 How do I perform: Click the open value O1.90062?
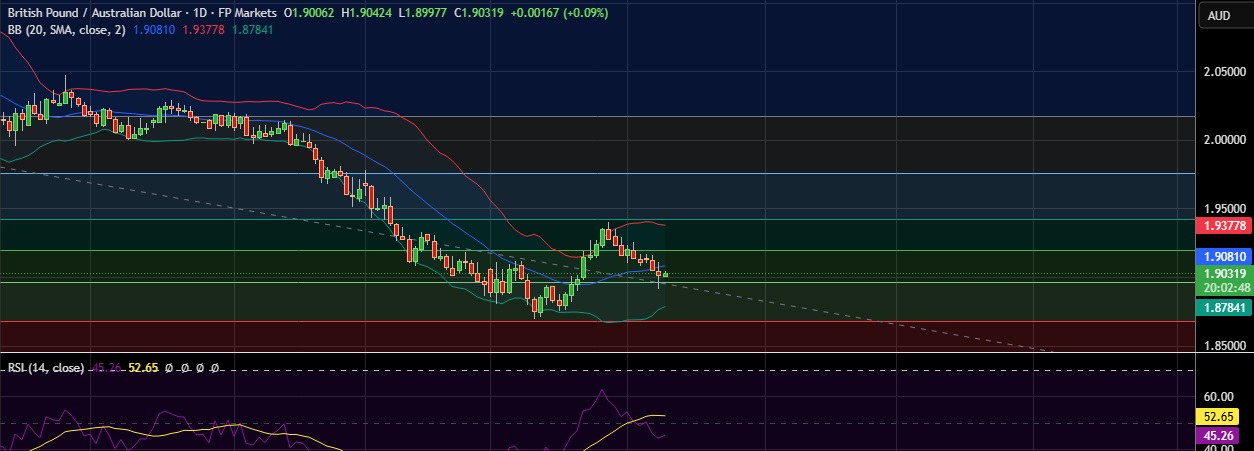coord(310,13)
